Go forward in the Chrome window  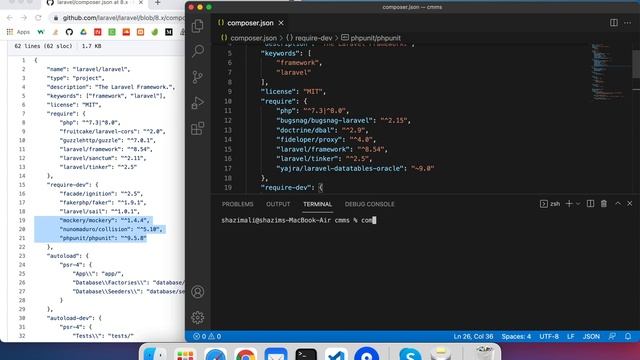[24, 18]
